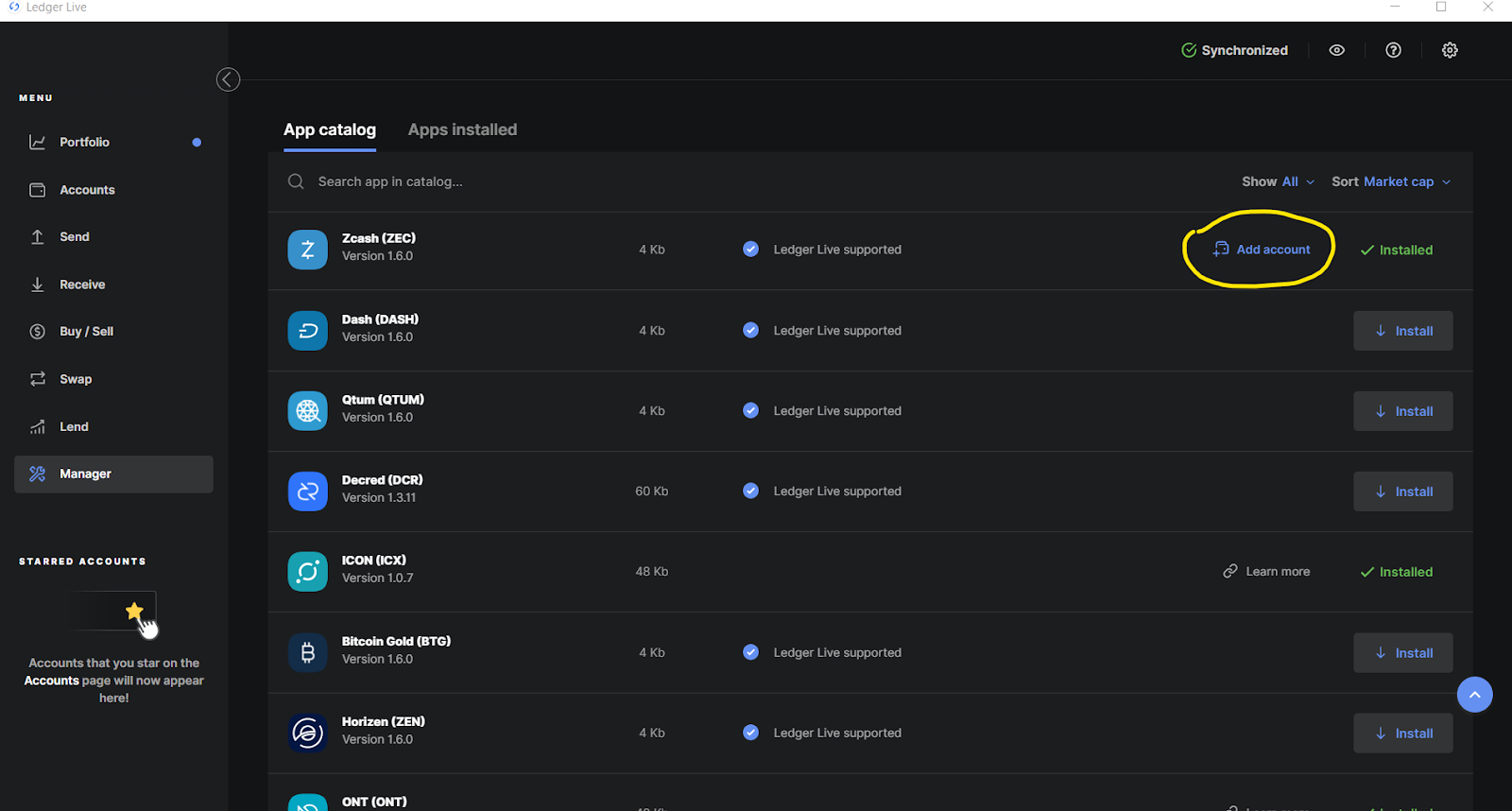Open help via question mark icon

pyautogui.click(x=1393, y=50)
